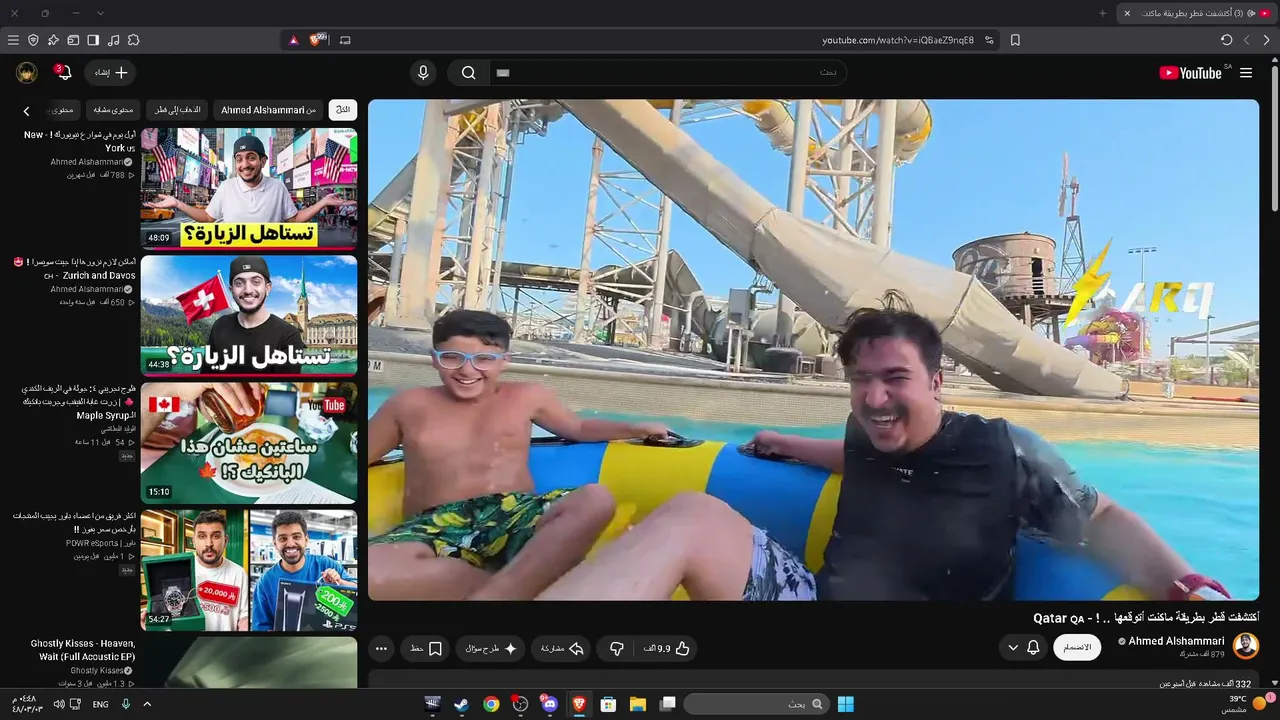This screenshot has width=1280, height=720.
Task: Select 'من Ahmed Alshammari' filter chip
Action: 268,110
